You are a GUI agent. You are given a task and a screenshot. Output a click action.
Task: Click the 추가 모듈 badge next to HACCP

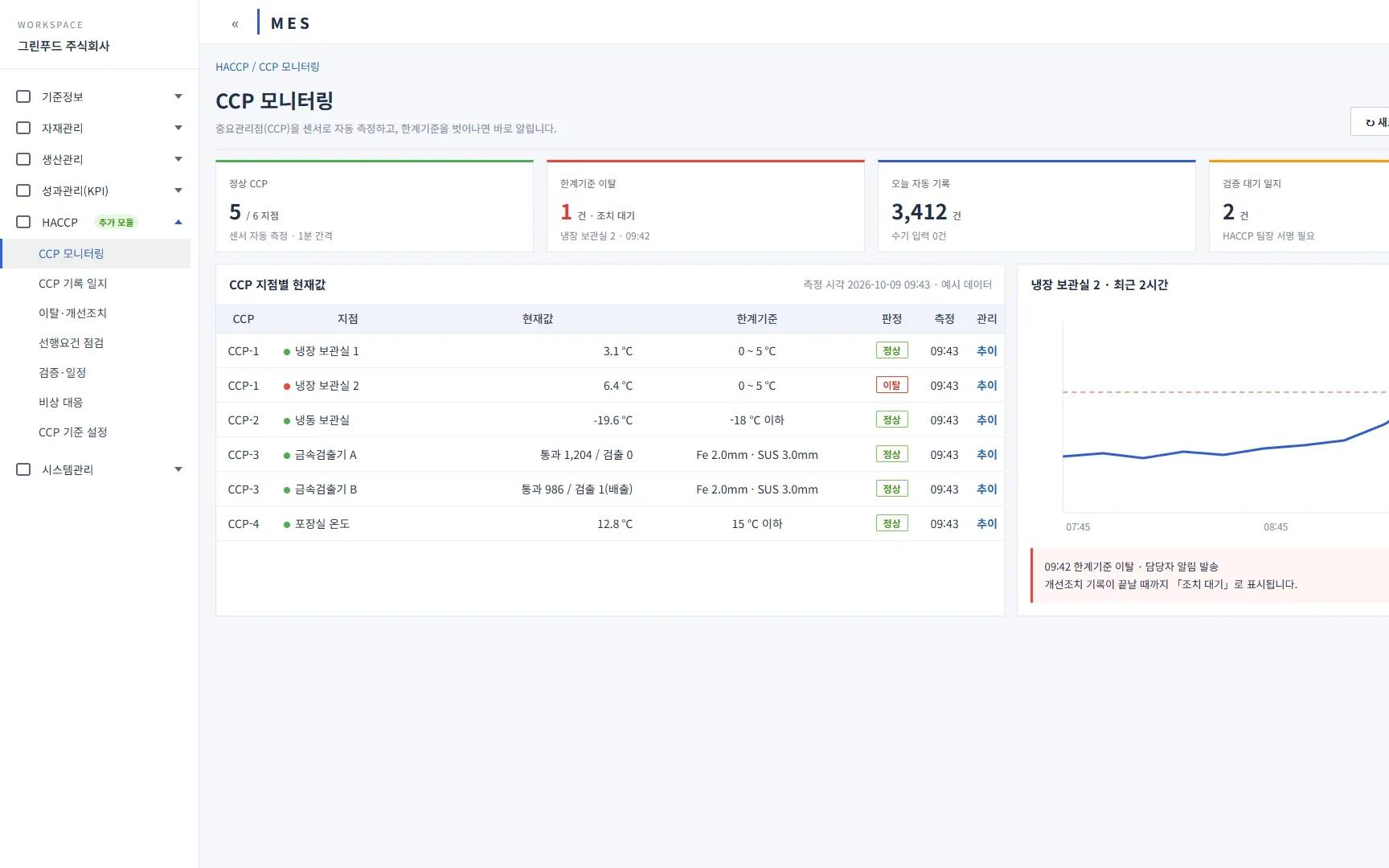(117, 222)
